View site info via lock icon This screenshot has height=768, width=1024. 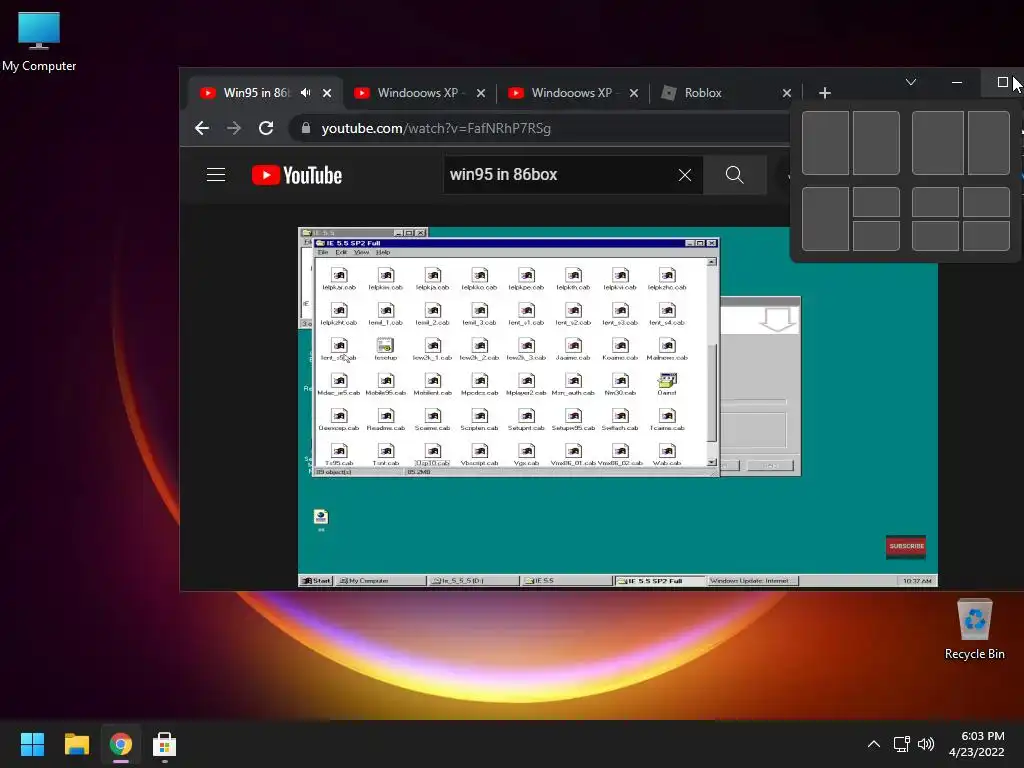pyautogui.click(x=306, y=128)
